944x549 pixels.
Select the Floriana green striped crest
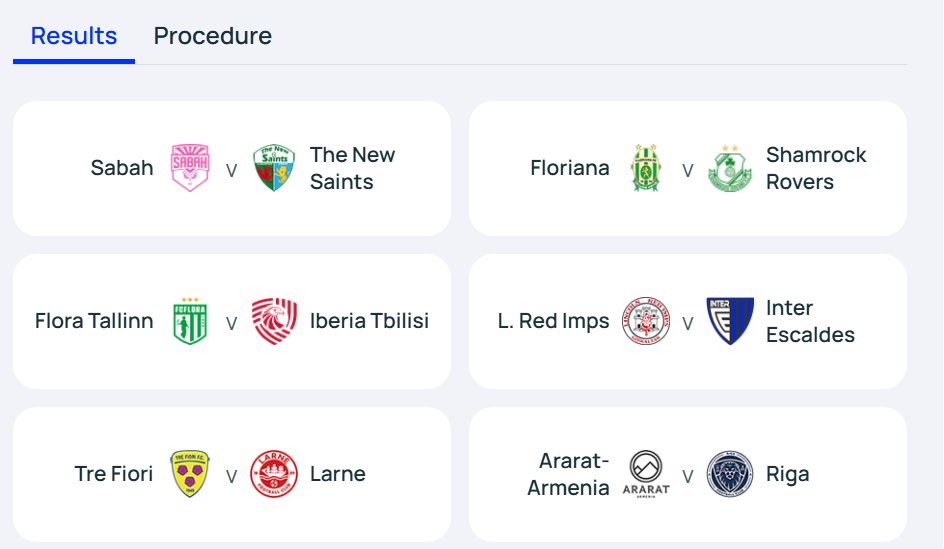point(645,168)
